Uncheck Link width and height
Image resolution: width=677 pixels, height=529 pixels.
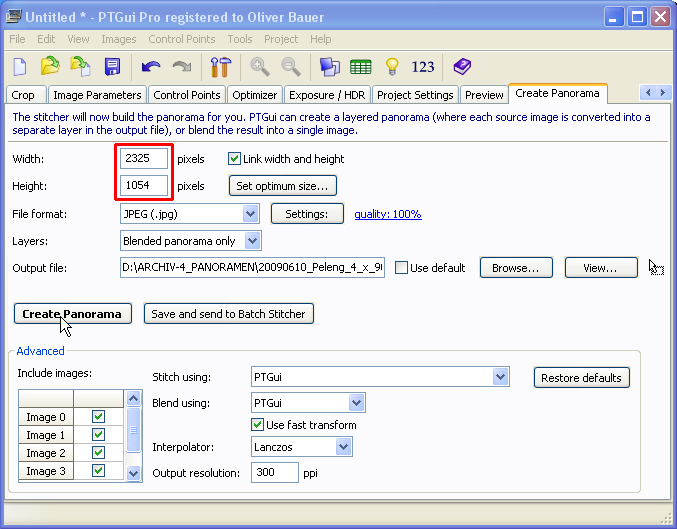click(x=235, y=159)
